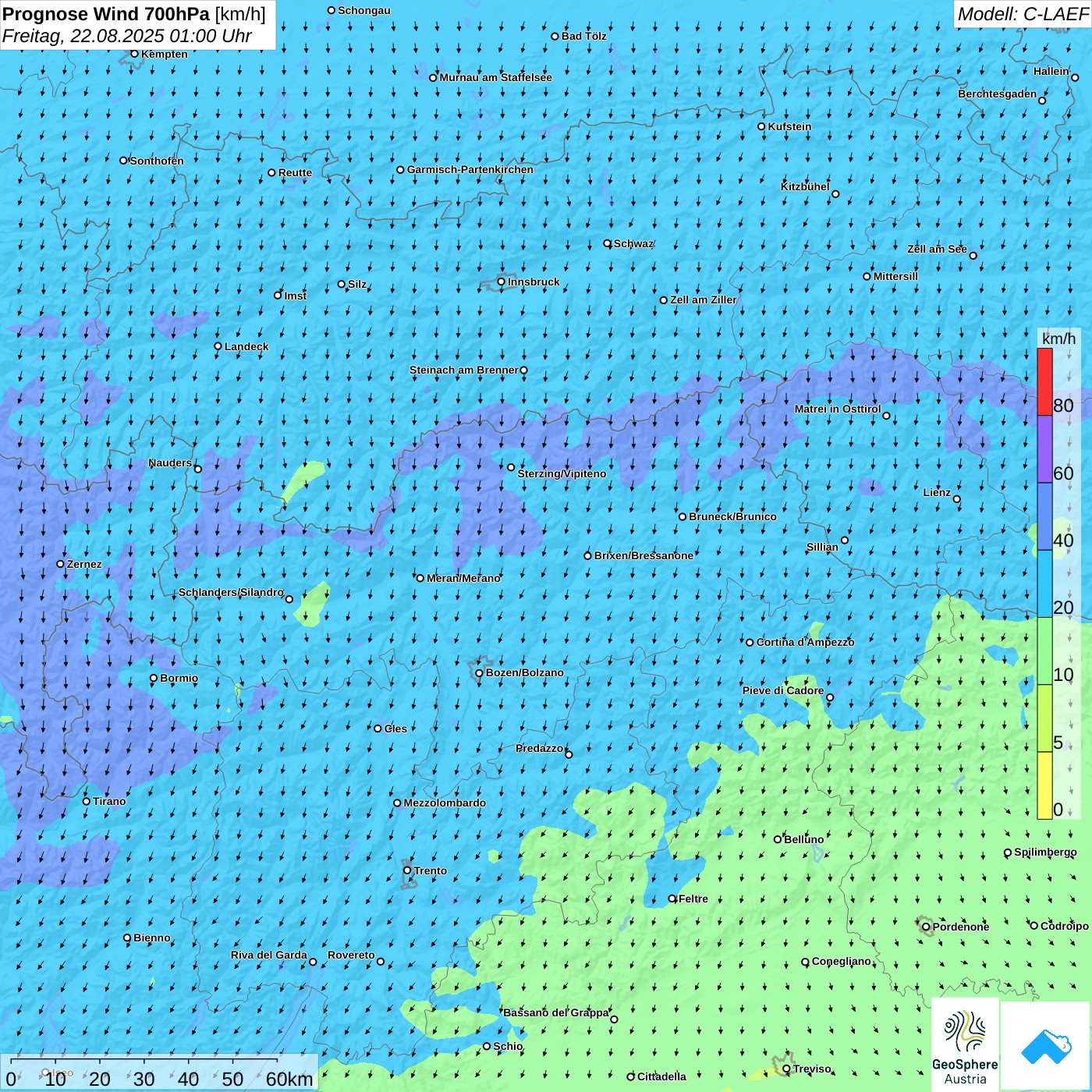
Task: Click the Belluno city marker circle
Action: [x=778, y=839]
